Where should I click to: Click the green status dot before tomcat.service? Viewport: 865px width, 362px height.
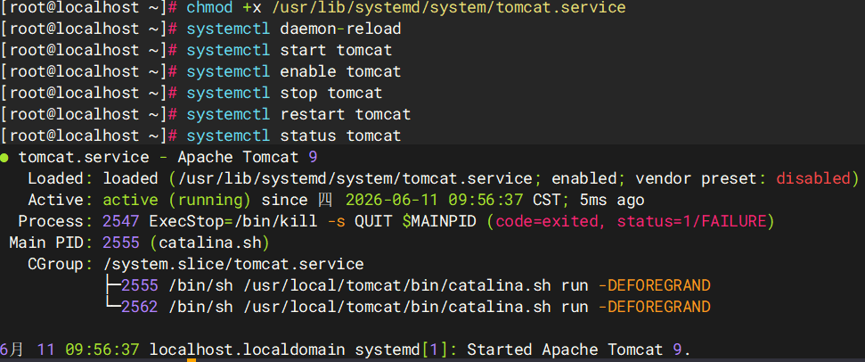[x=4, y=158]
